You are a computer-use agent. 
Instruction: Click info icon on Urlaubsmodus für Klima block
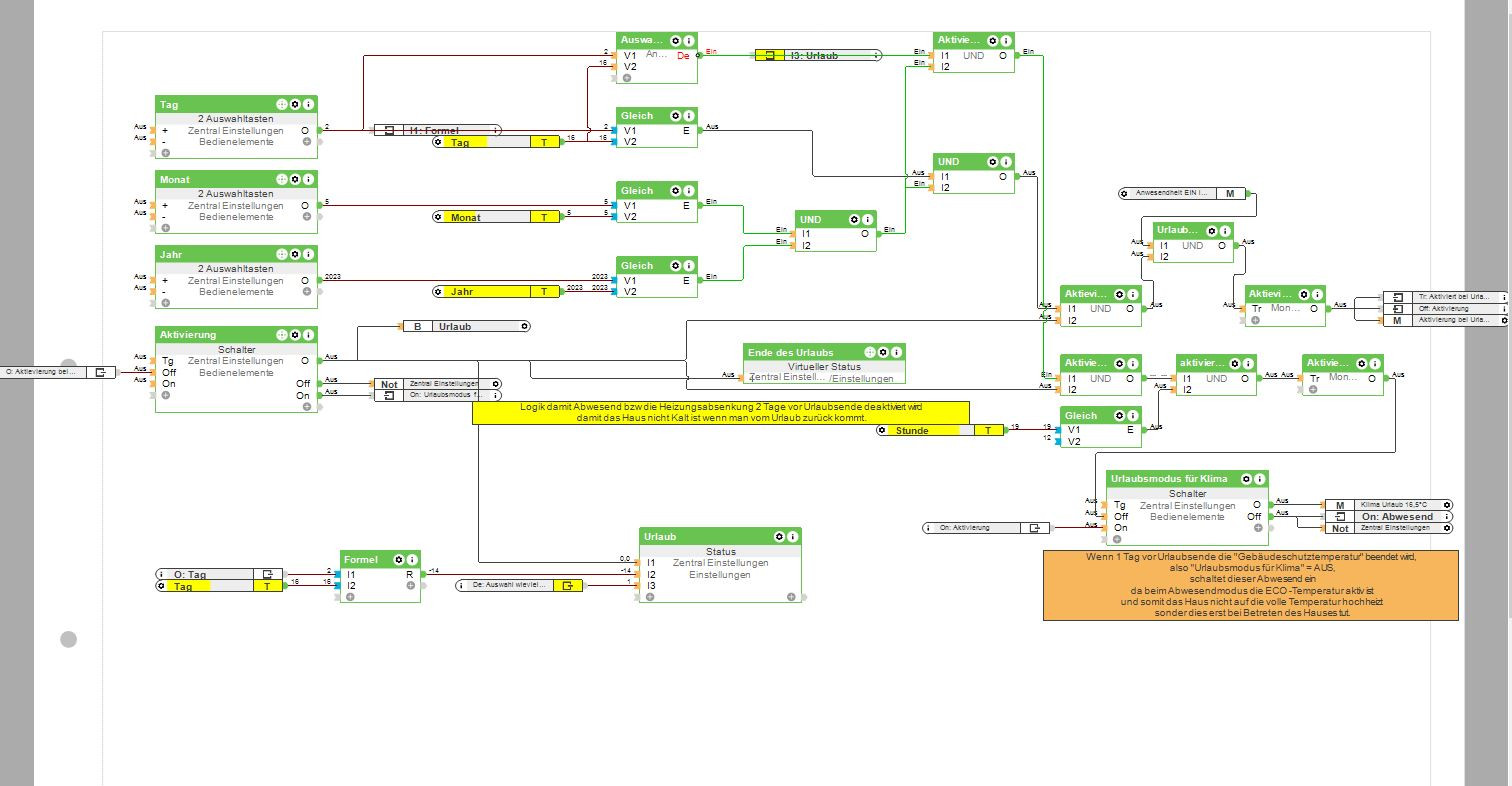pyautogui.click(x=1261, y=479)
